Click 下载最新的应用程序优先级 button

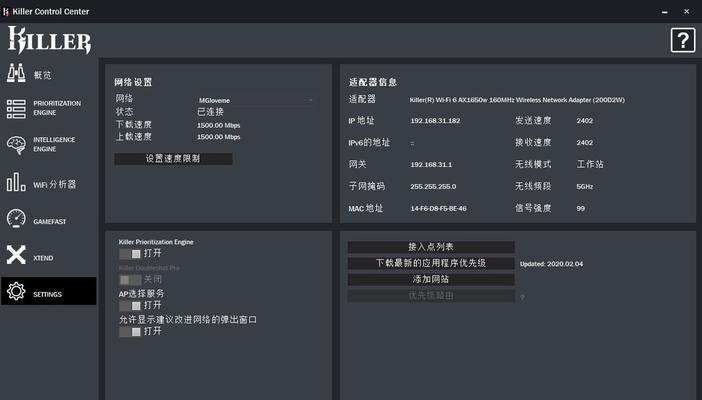(431, 263)
